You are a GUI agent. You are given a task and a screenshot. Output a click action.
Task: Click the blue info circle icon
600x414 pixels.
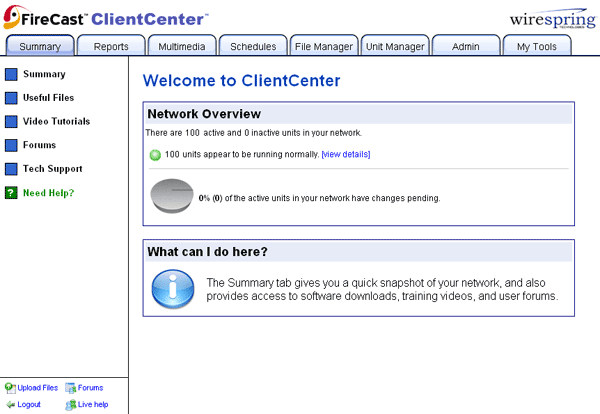[x=172, y=289]
